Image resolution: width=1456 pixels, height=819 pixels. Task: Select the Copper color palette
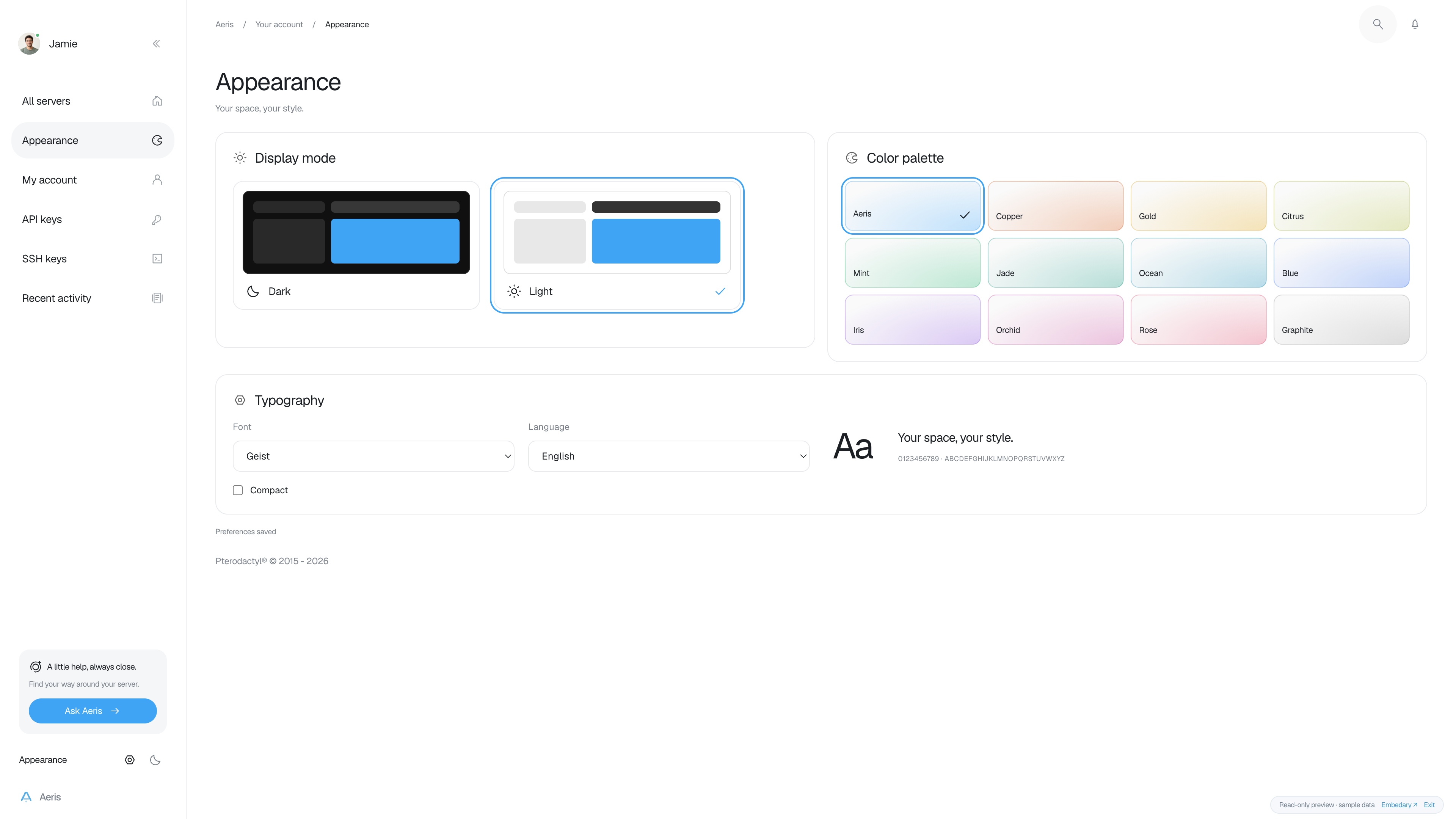[1055, 206]
